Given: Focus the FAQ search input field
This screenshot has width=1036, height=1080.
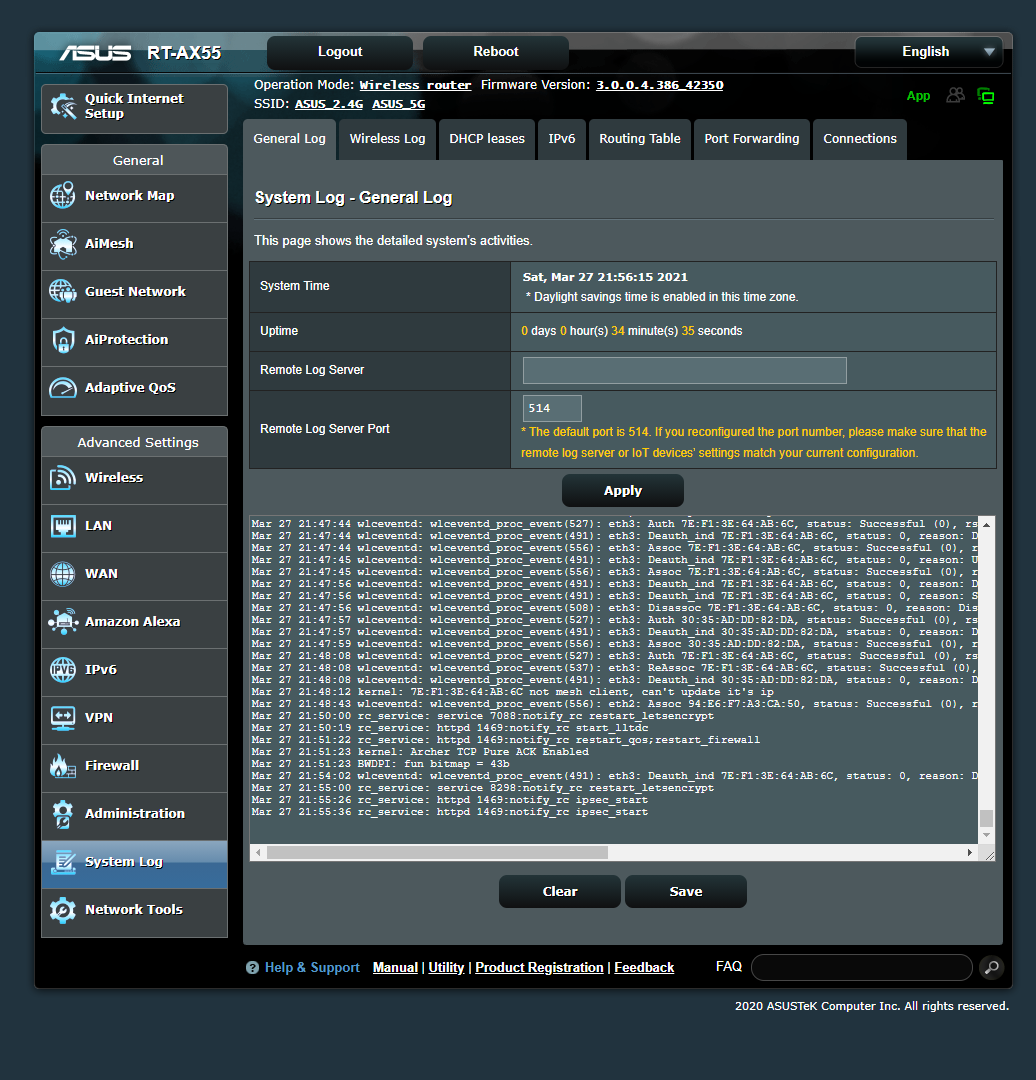Looking at the screenshot, I should (861, 968).
